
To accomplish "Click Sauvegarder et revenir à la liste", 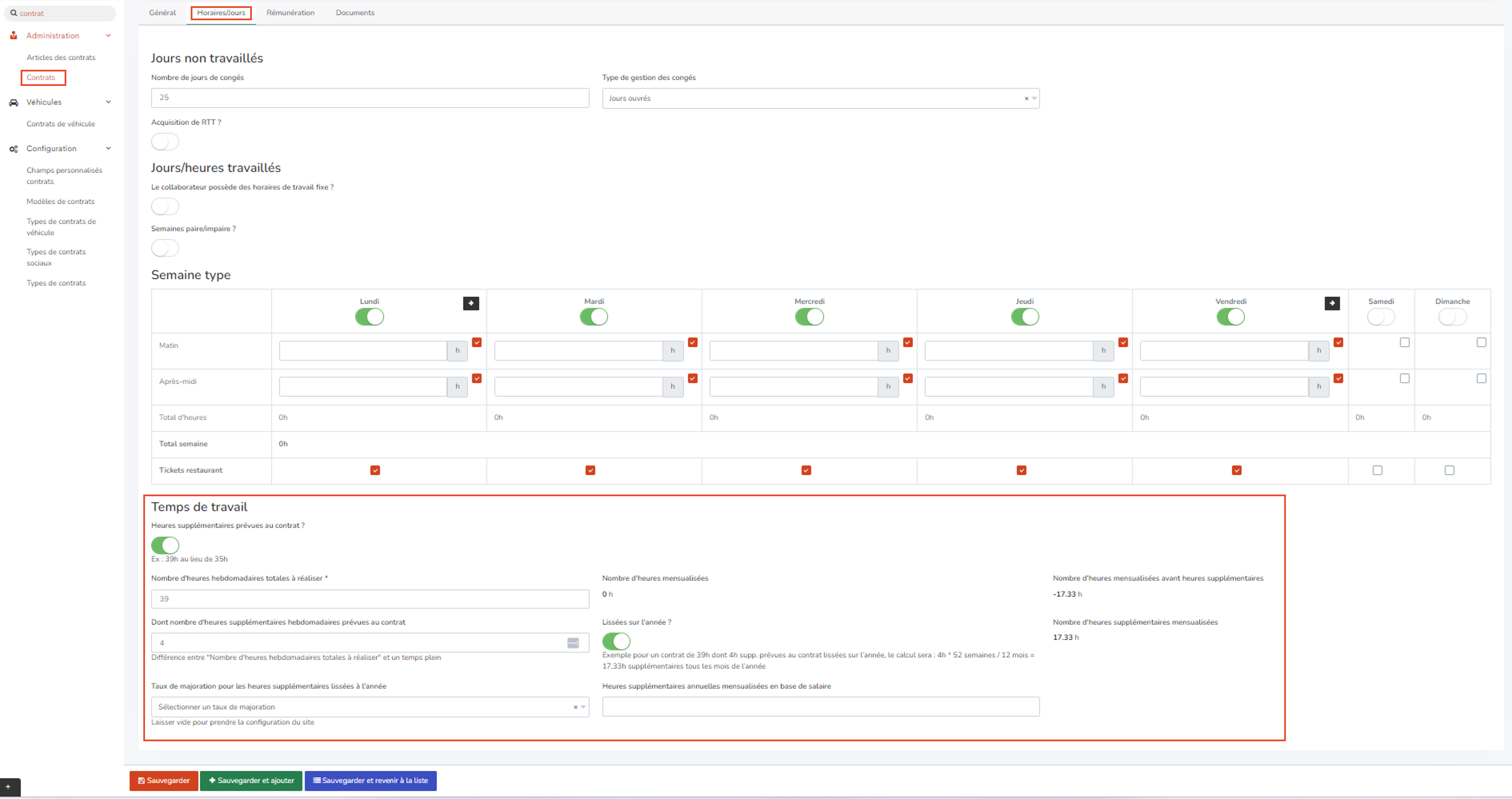I will click(370, 781).
